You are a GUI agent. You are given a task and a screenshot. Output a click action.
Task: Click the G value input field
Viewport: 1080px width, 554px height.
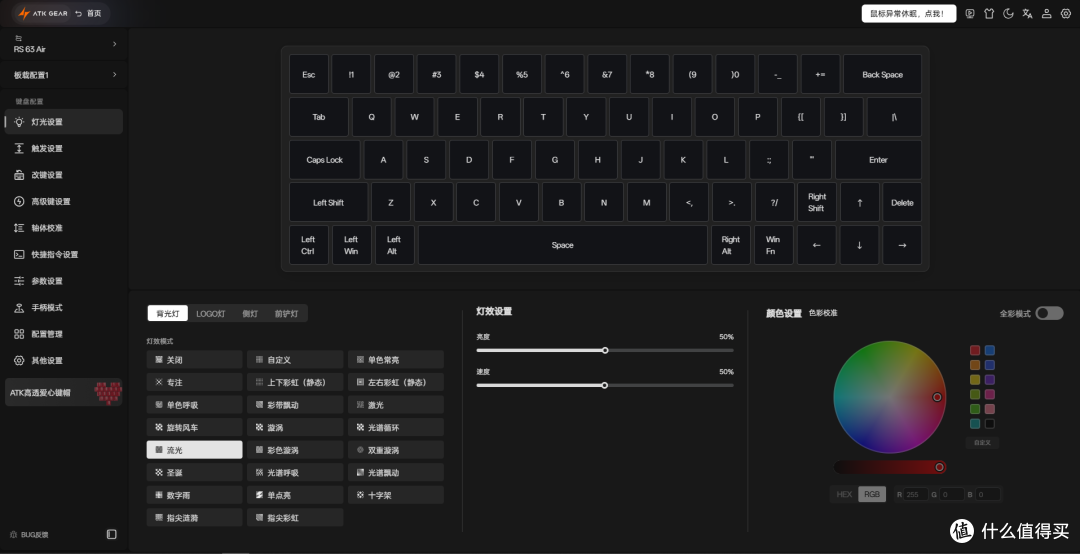click(952, 494)
